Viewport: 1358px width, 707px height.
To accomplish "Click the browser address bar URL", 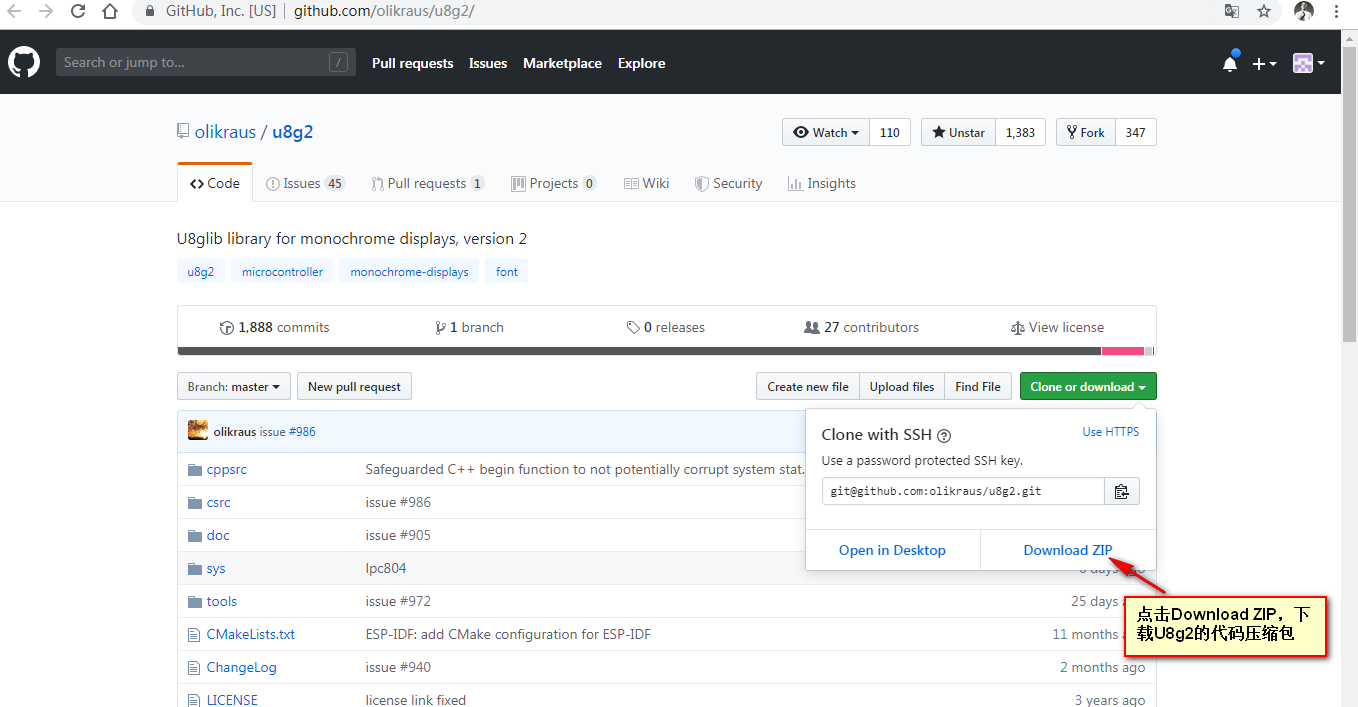I will tap(384, 12).
